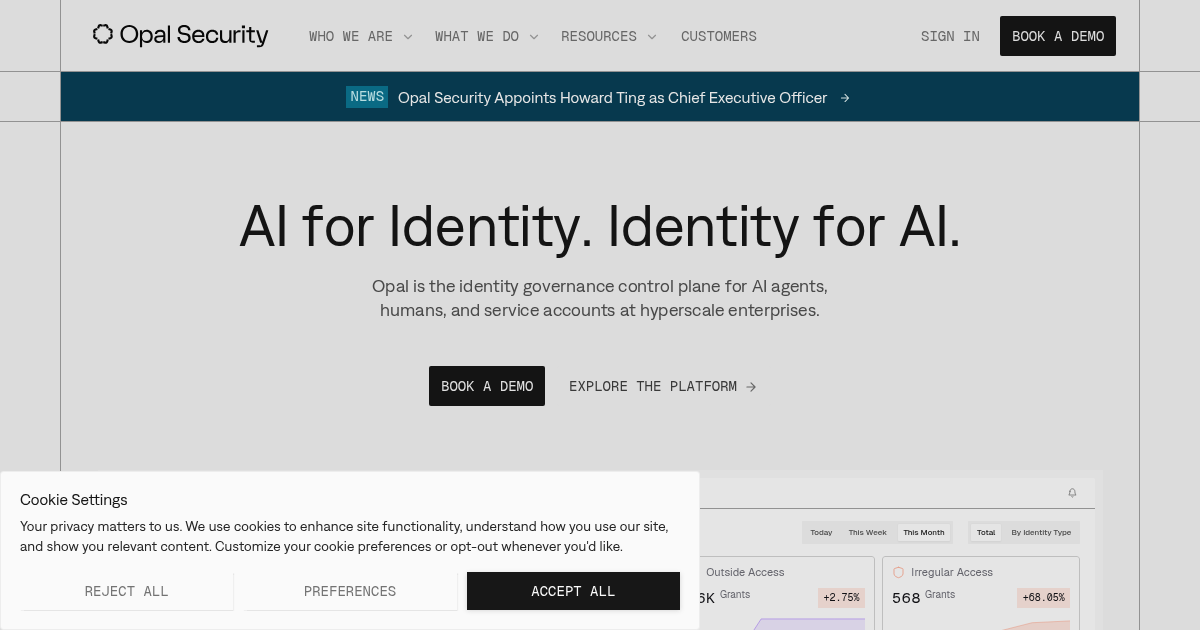Click the 568 grants value
1200x630 pixels.
(x=906, y=598)
